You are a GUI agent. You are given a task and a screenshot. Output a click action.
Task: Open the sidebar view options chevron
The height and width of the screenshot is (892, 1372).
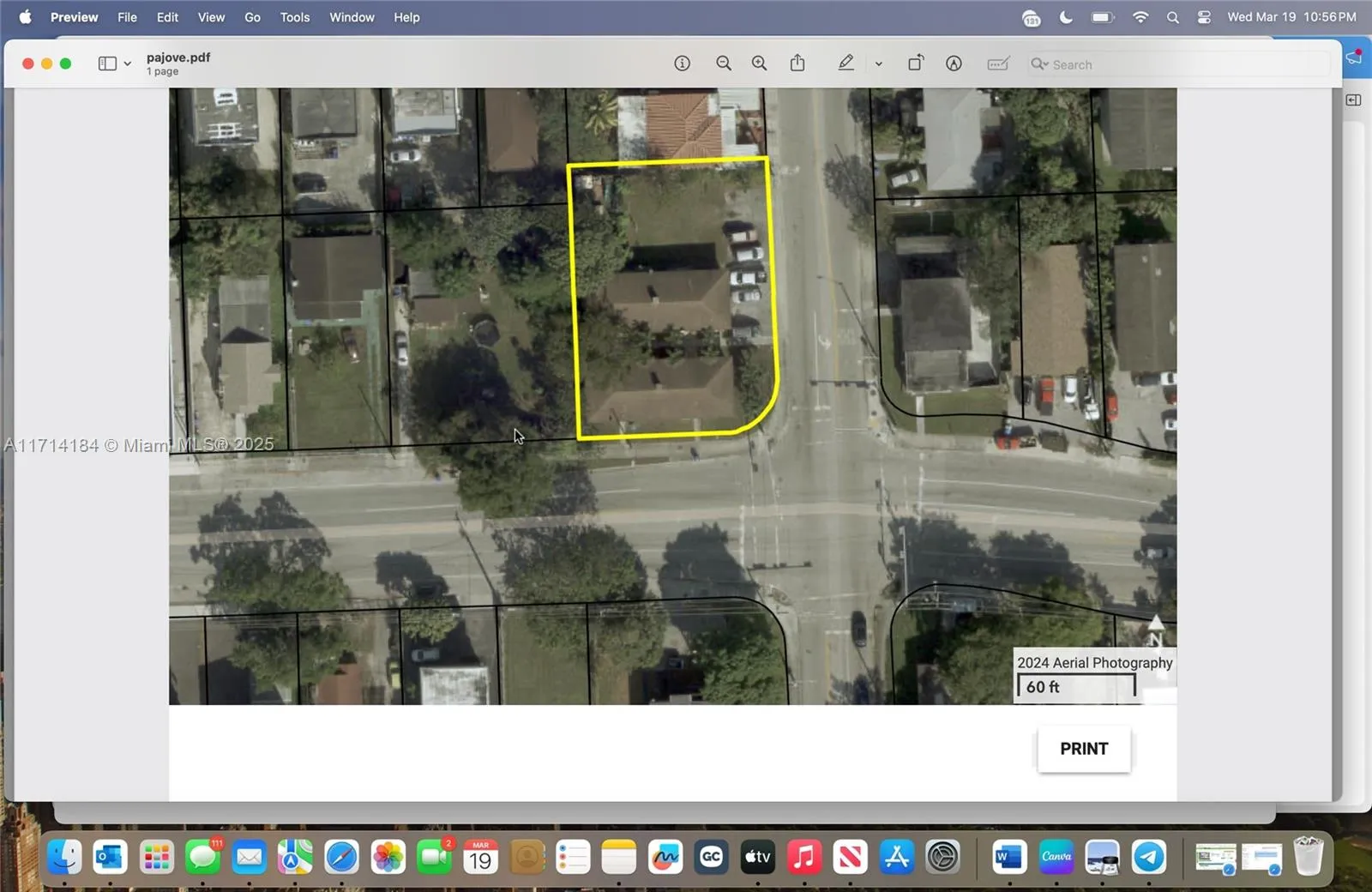pyautogui.click(x=126, y=63)
